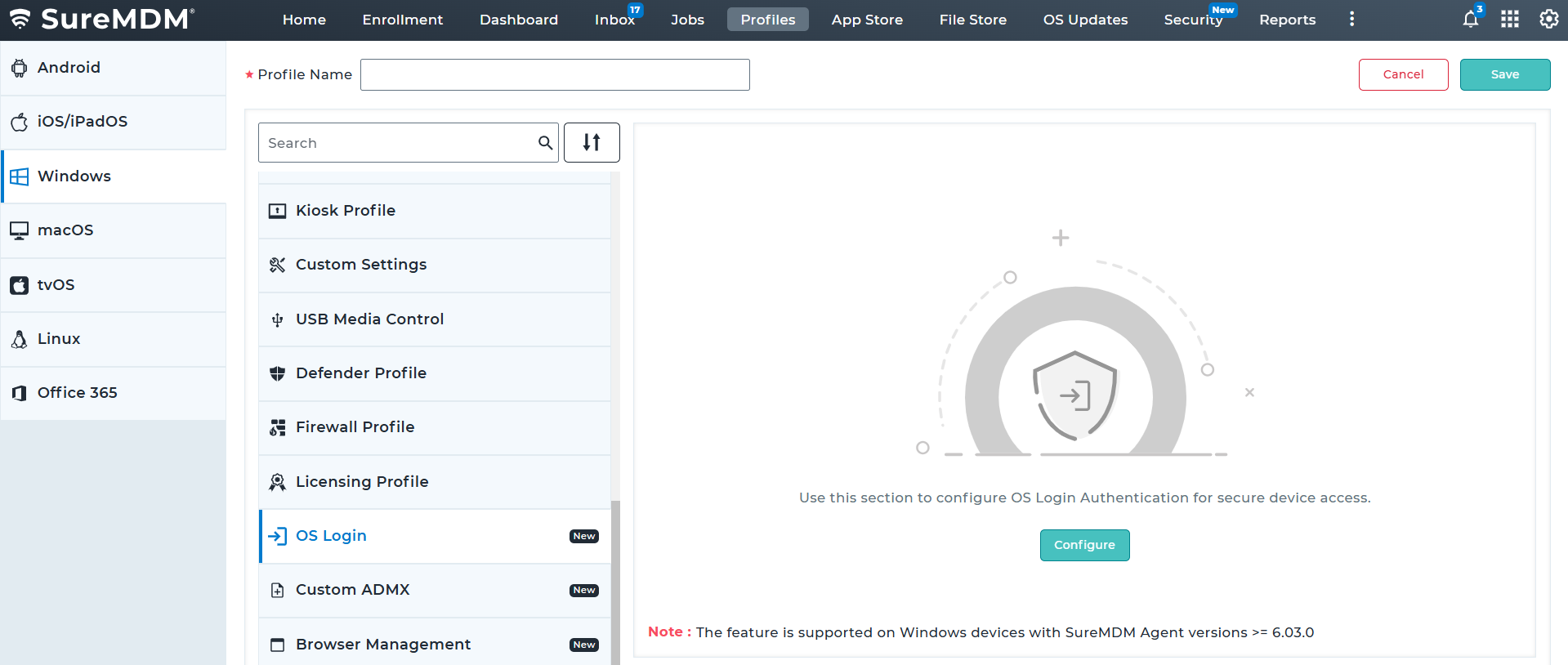The image size is (1568, 665).
Task: Click the Save button
Action: 1504,74
